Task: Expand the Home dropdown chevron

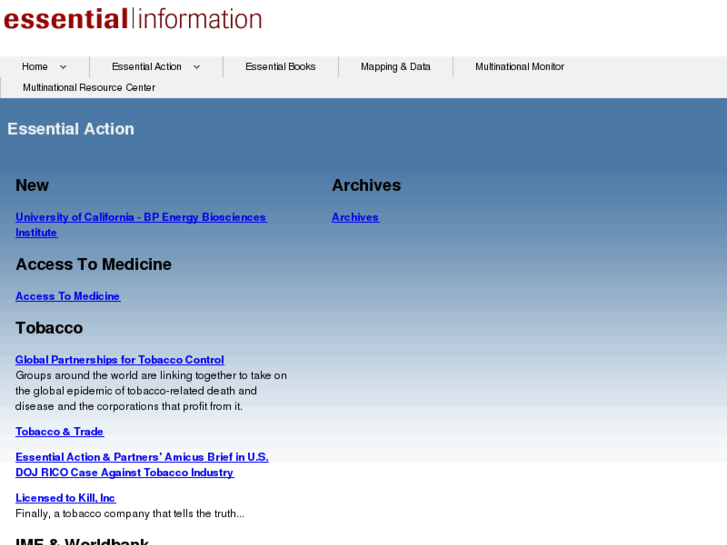Action: [x=63, y=67]
